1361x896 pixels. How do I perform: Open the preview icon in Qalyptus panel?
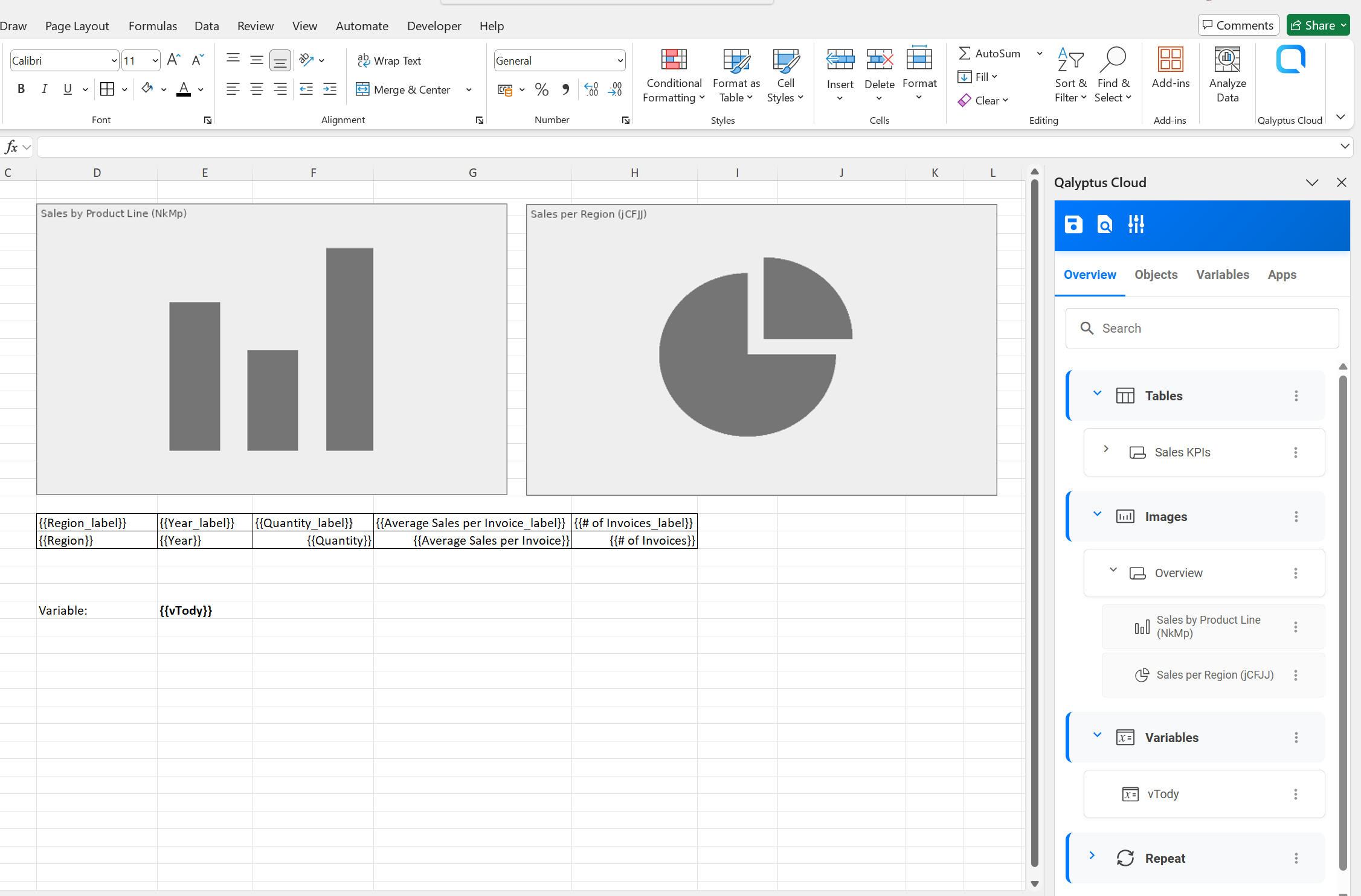click(1104, 224)
